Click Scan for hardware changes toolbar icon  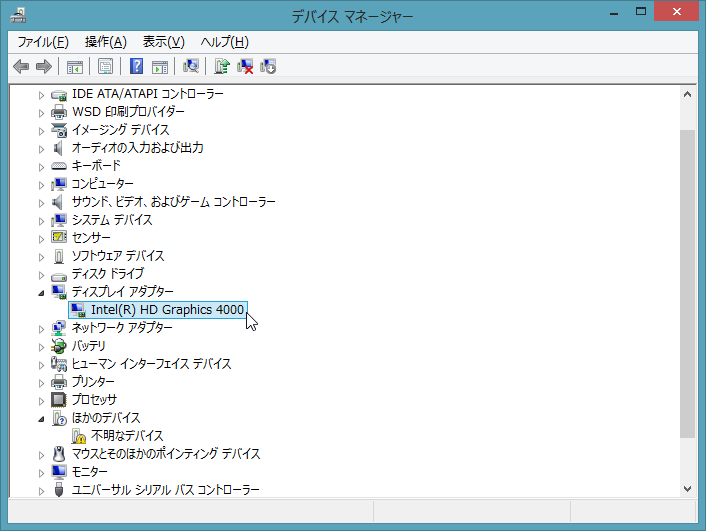[191, 67]
